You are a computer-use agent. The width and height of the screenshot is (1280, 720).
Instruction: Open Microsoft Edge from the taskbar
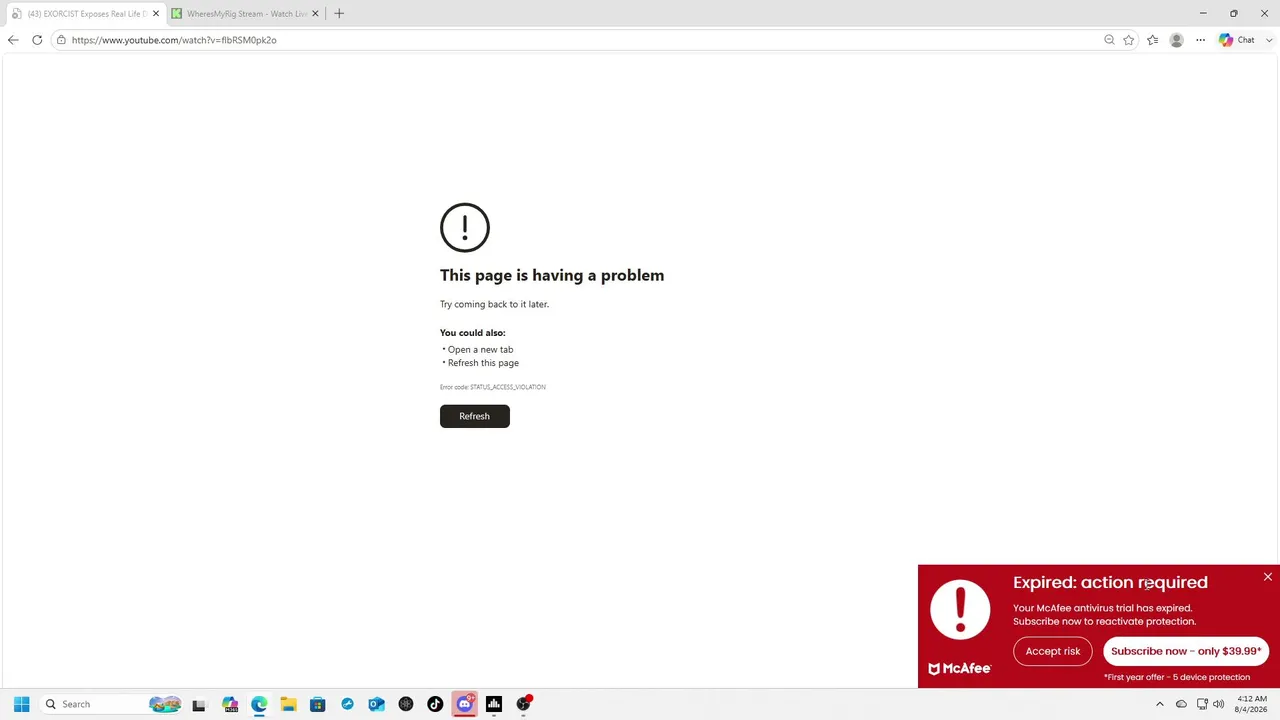(259, 704)
